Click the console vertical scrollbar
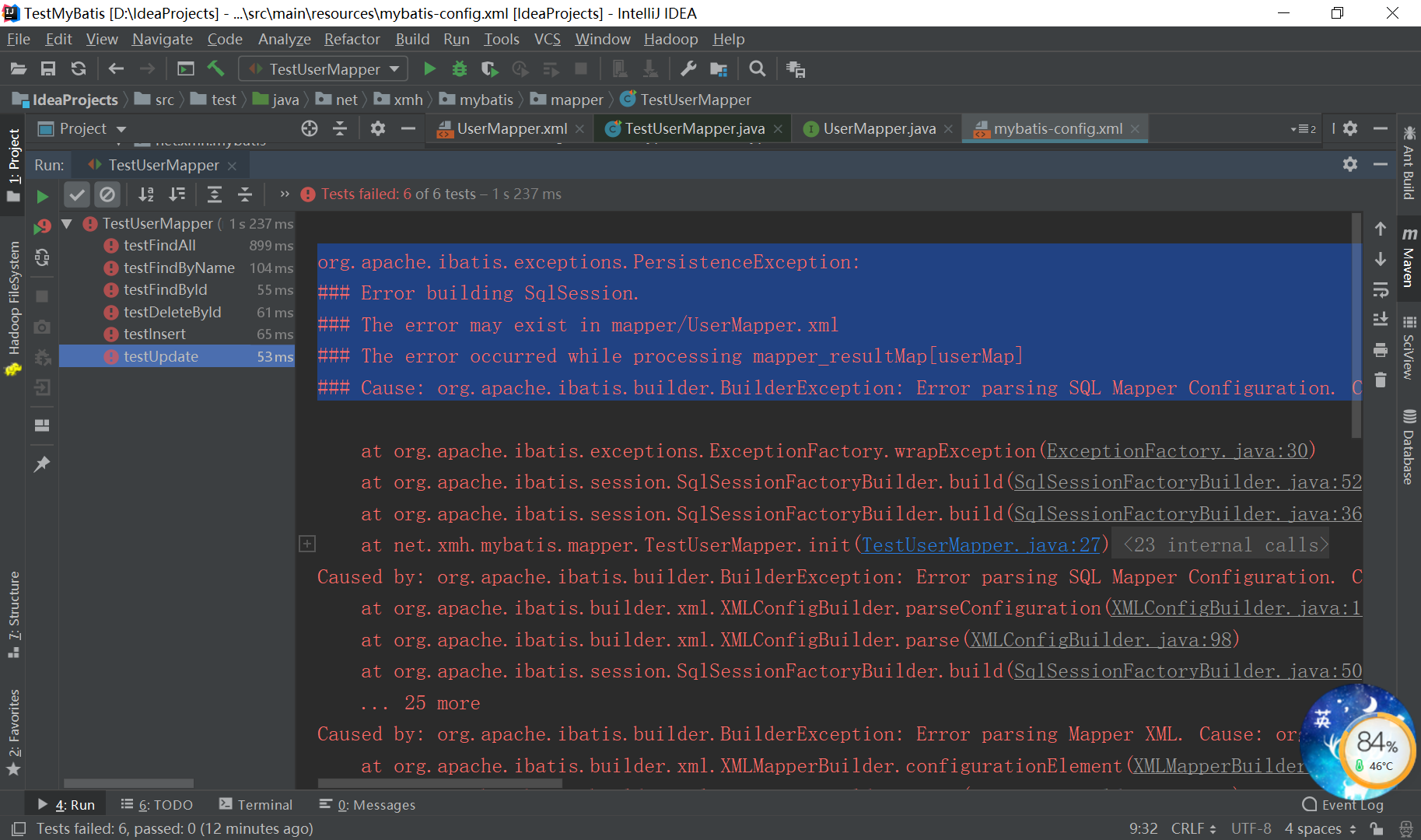Viewport: 1421px width, 840px height. point(1356,327)
